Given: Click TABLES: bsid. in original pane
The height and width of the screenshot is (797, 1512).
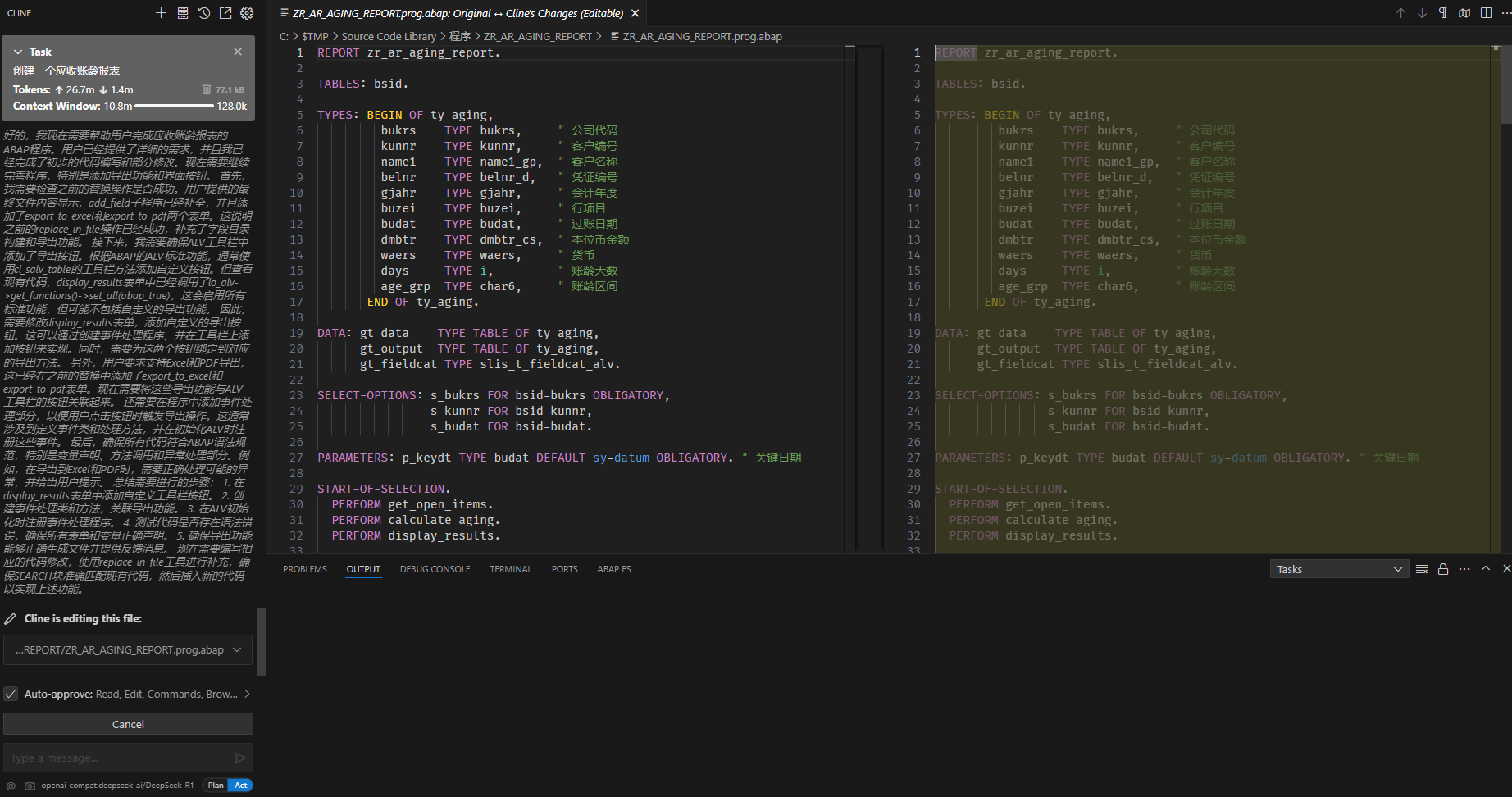Looking at the screenshot, I should (362, 84).
